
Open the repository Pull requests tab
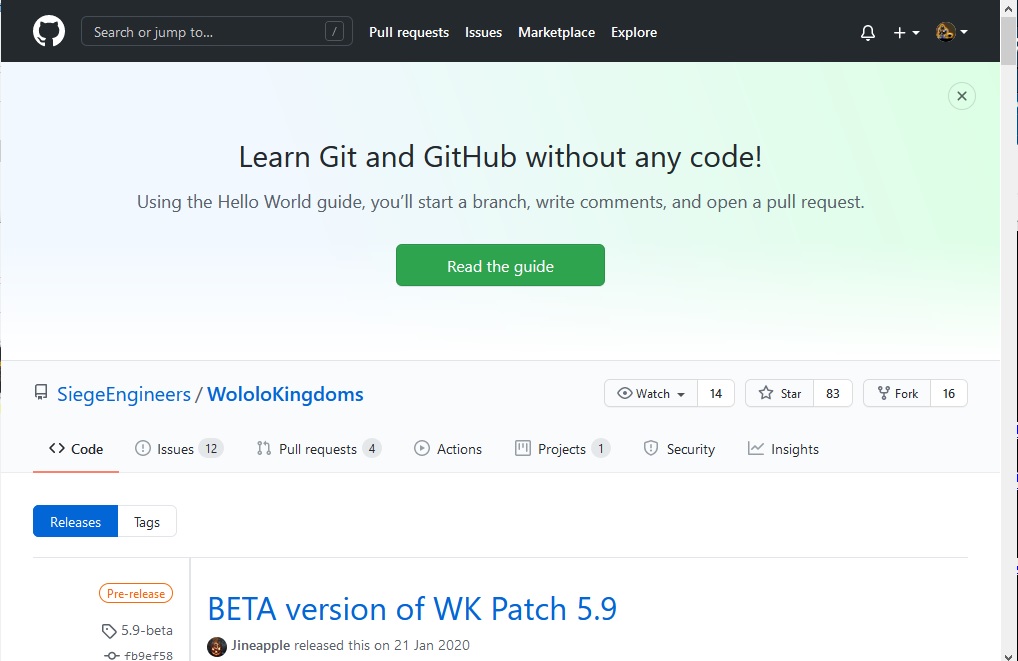(318, 449)
